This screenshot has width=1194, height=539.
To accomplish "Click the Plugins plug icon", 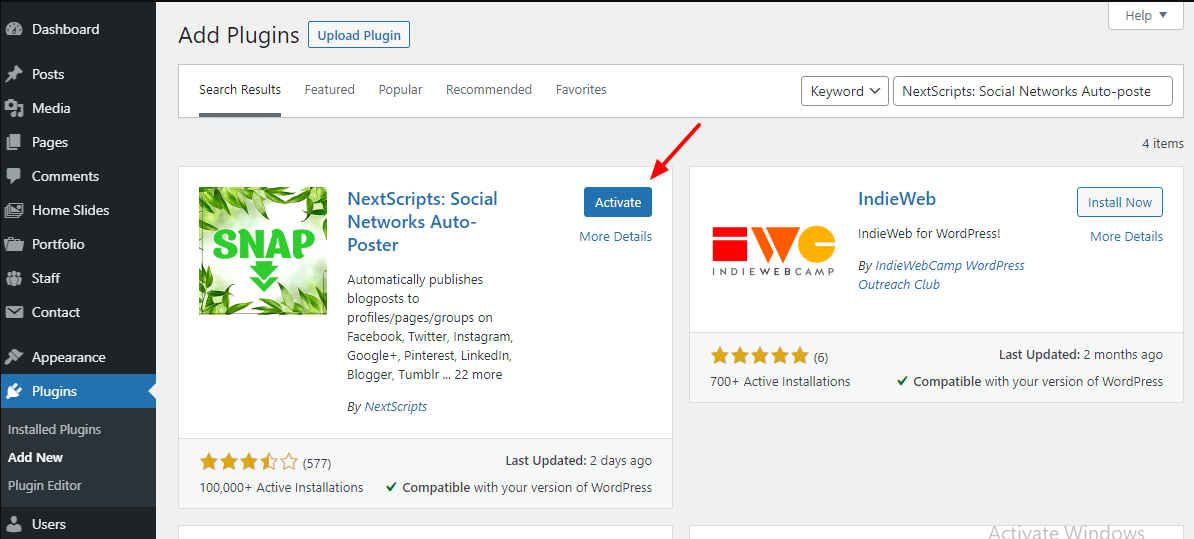I will pos(14,392).
